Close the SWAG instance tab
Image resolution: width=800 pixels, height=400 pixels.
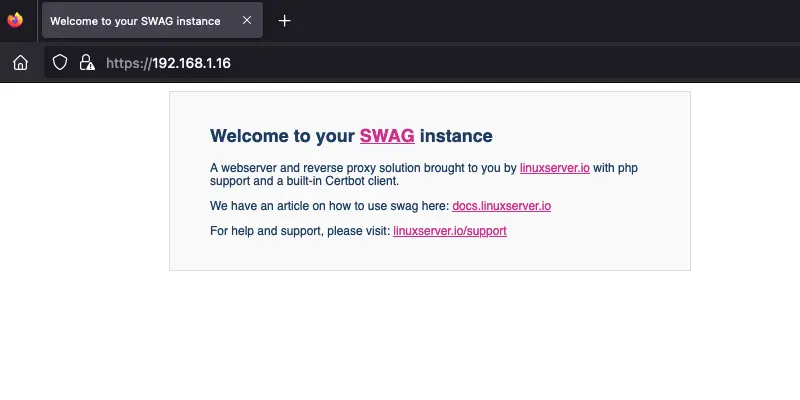247,20
